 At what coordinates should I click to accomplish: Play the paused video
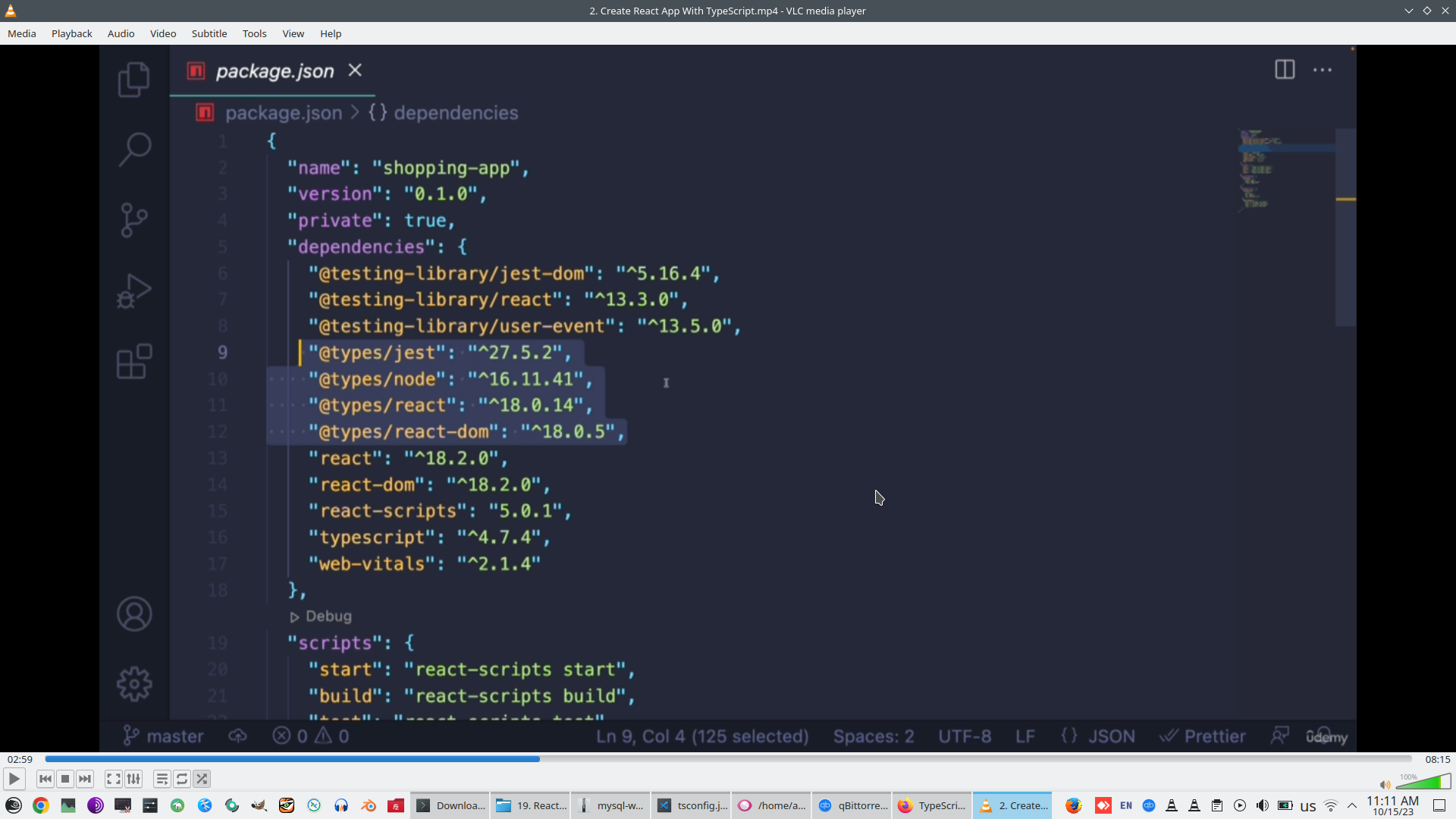point(14,779)
